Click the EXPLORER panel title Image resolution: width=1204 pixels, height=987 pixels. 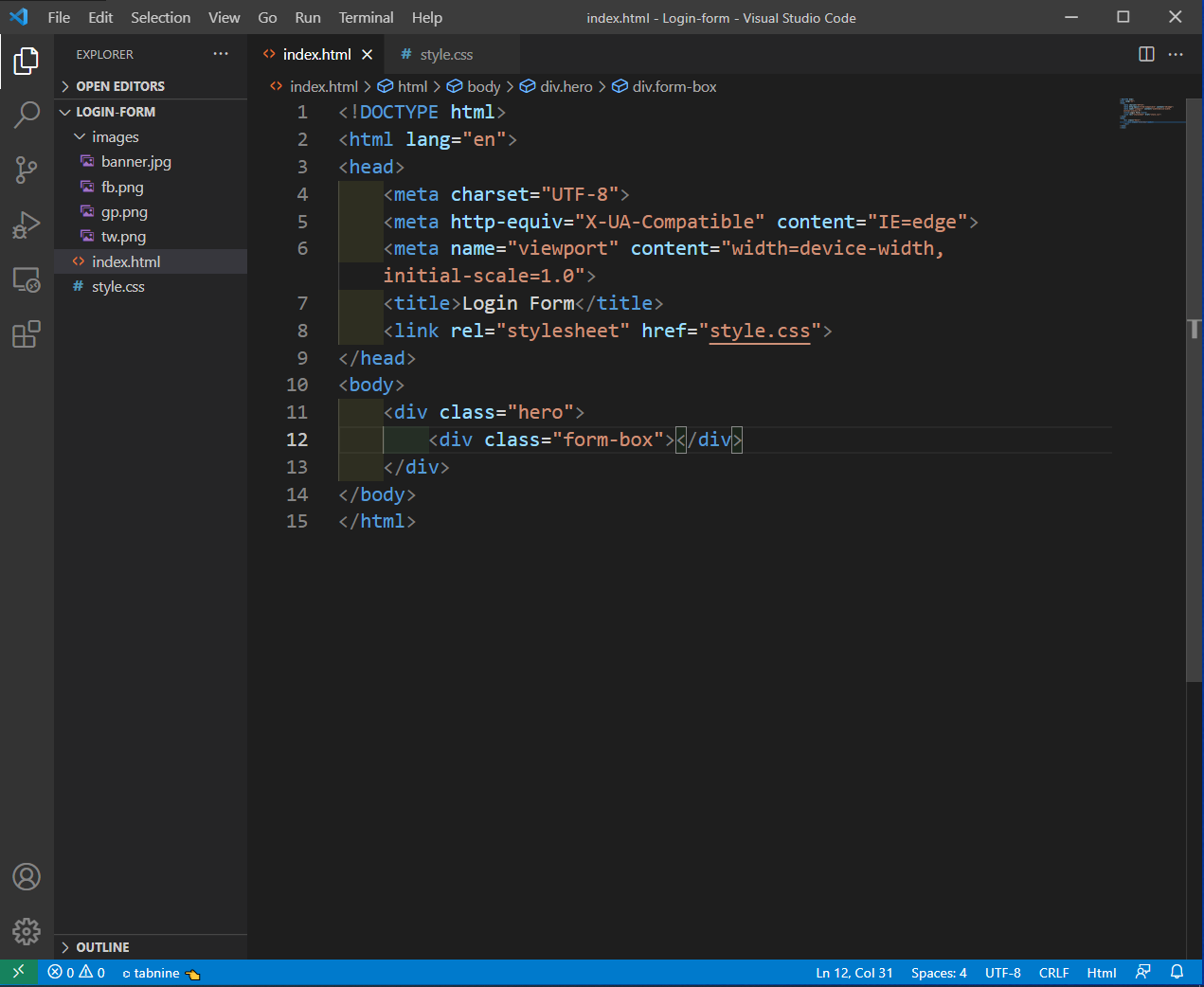point(104,55)
